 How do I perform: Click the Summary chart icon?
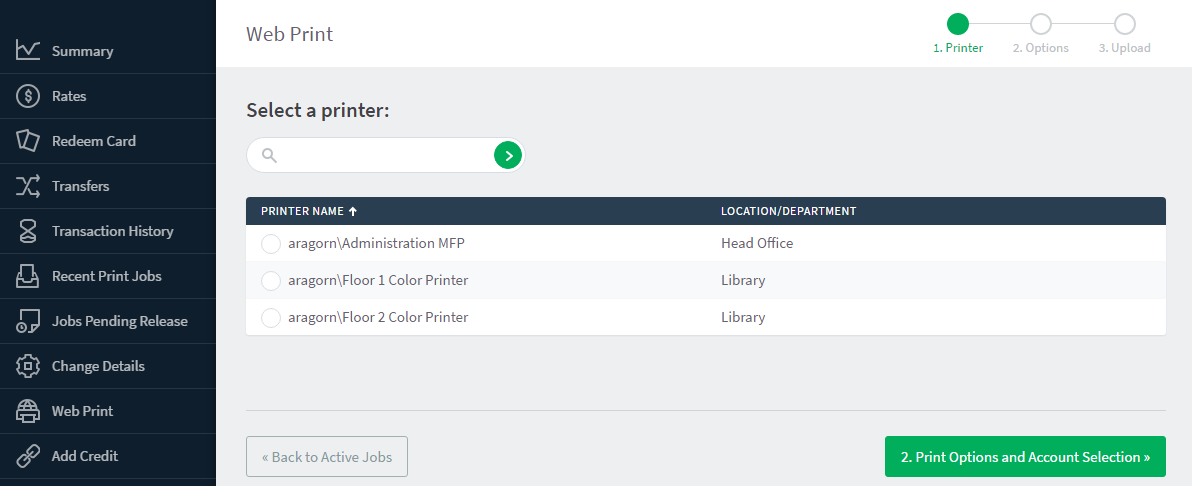pos(28,51)
